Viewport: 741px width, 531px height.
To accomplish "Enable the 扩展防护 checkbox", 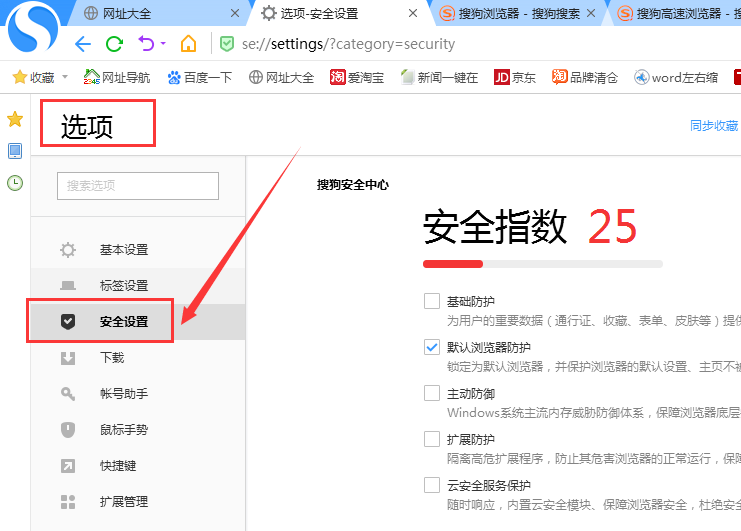I will (432, 439).
